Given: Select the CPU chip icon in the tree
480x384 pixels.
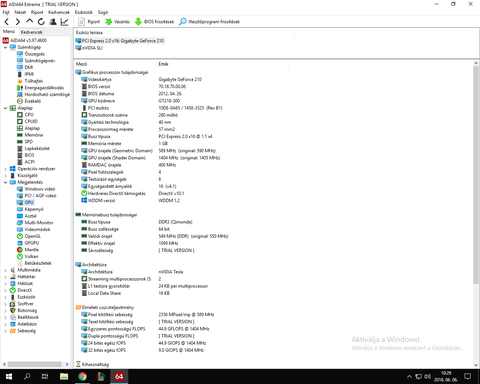Looking at the screenshot, I should pyautogui.click(x=20, y=115).
